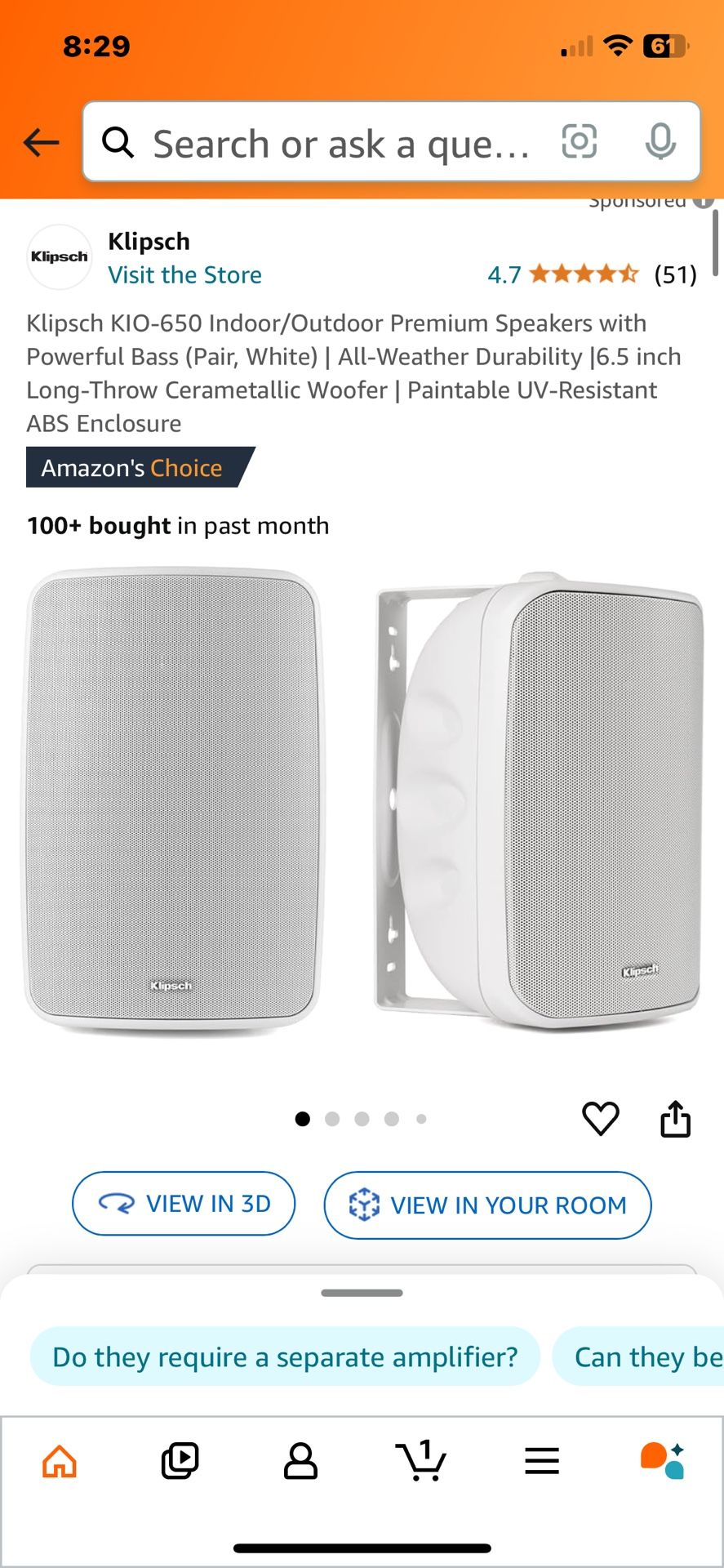This screenshot has width=724, height=1568.
Task: Tap the microphone voice search icon
Action: [660, 141]
